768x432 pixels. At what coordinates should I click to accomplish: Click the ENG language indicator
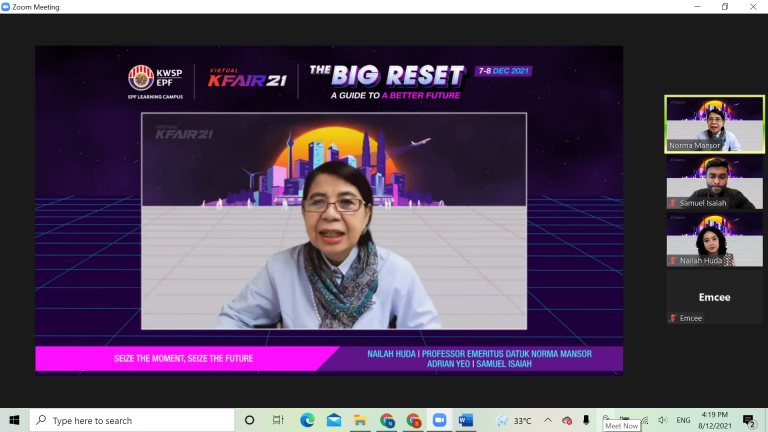[x=683, y=420]
